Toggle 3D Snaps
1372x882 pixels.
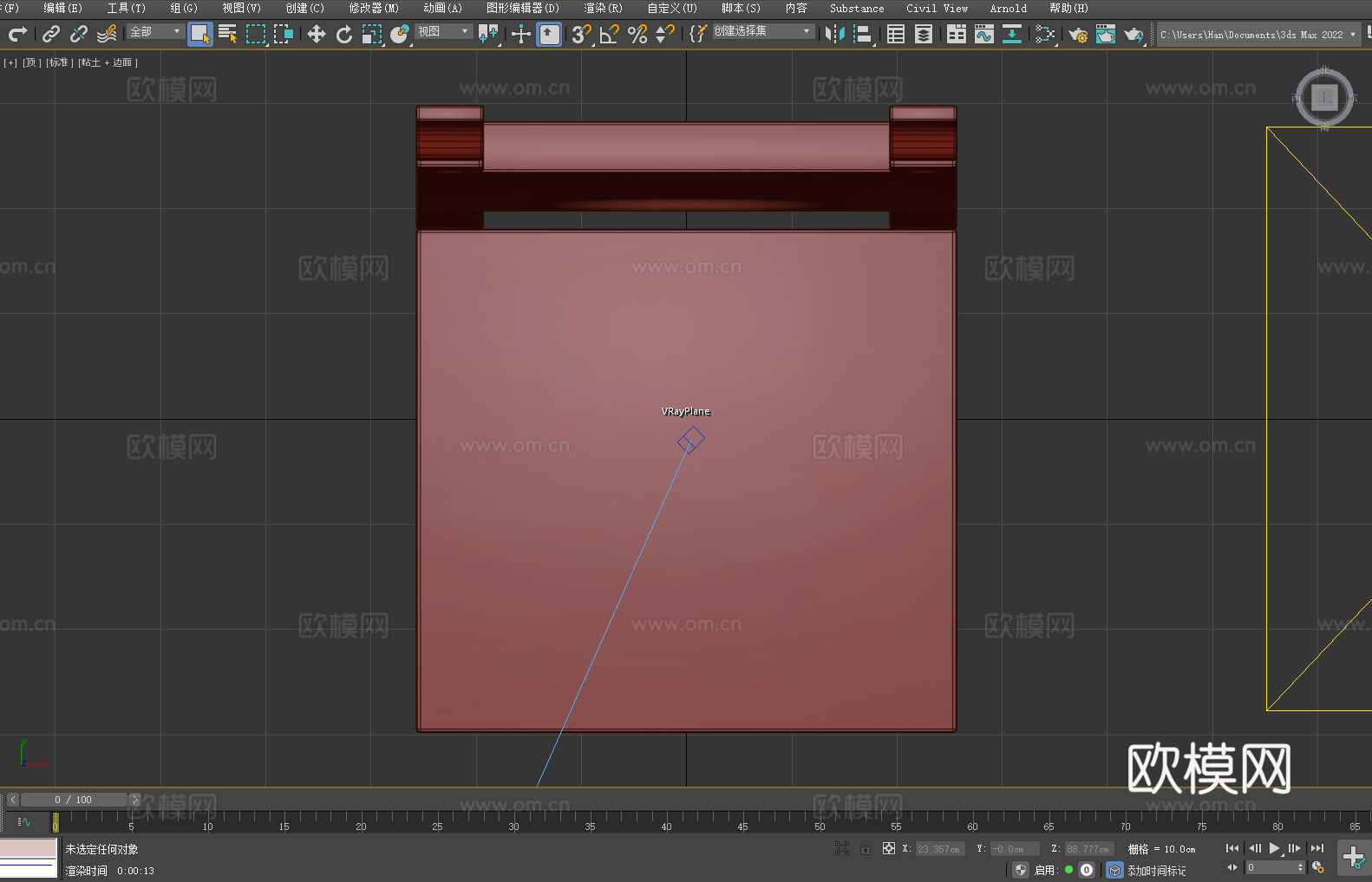(x=581, y=34)
